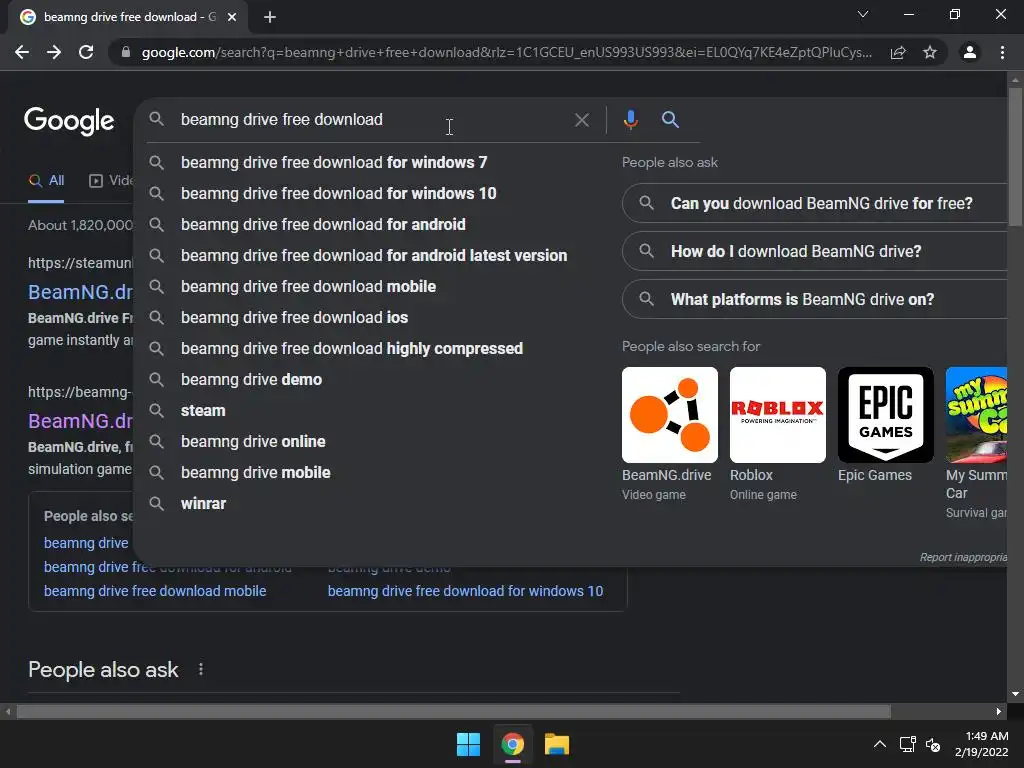The width and height of the screenshot is (1024, 768).
Task: Open People also ask three-dot options
Action: (200, 669)
